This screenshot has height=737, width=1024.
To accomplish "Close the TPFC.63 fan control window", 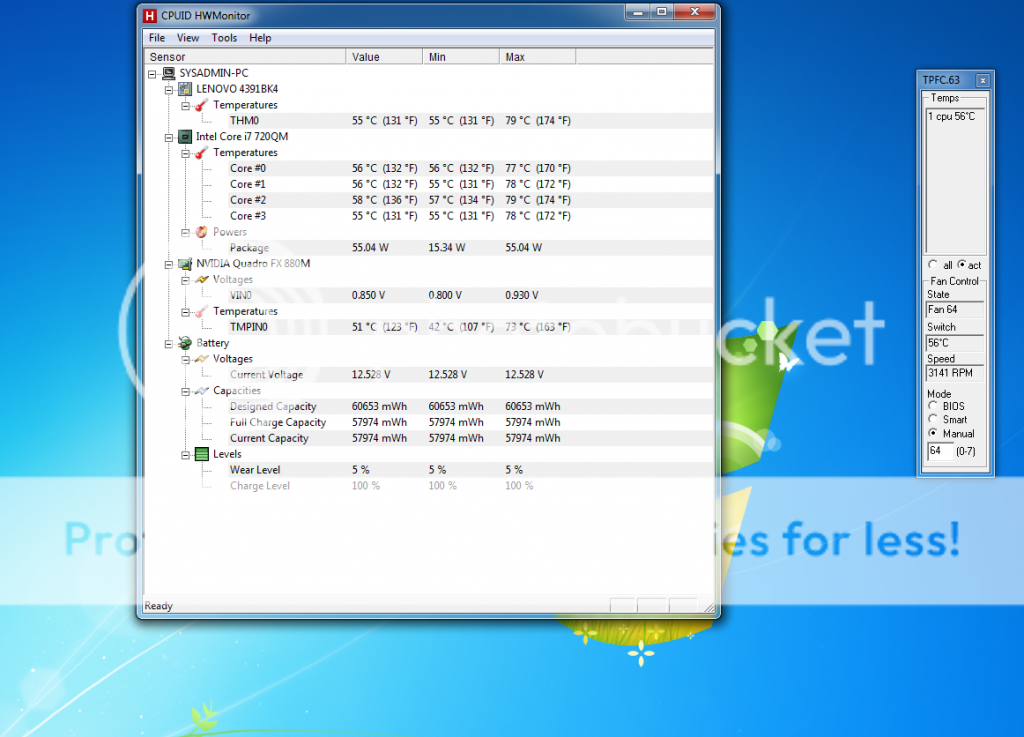I will click(x=982, y=80).
